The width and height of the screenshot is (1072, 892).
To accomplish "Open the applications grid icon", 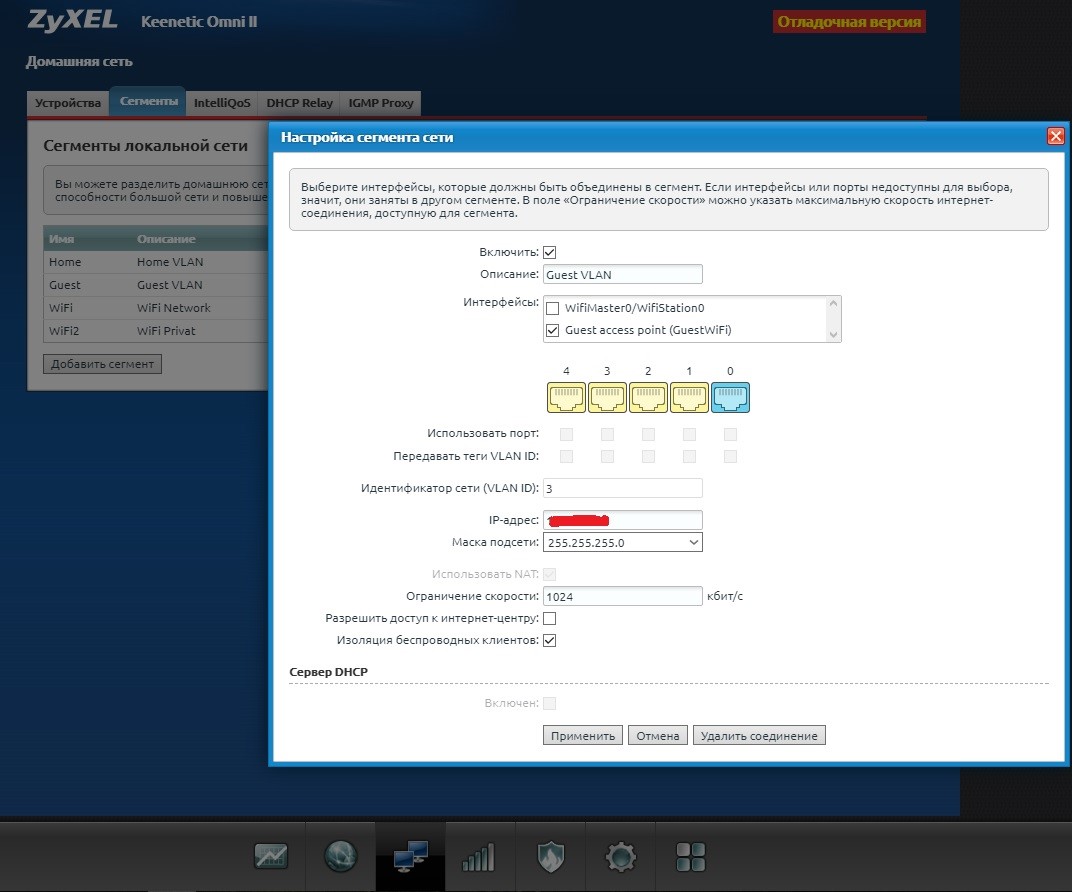I will click(x=690, y=856).
